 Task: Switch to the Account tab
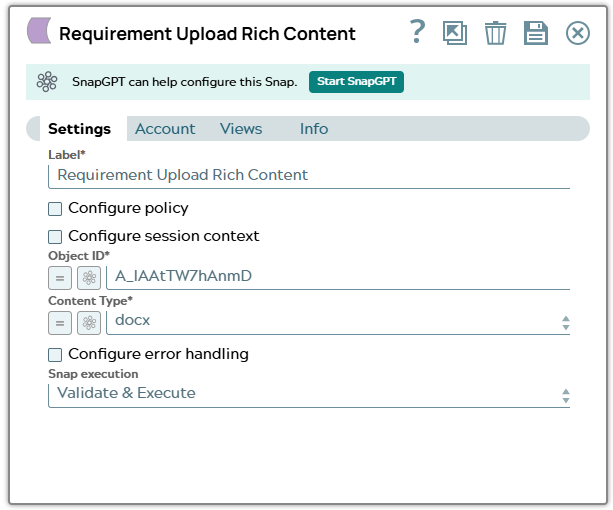[x=165, y=129]
